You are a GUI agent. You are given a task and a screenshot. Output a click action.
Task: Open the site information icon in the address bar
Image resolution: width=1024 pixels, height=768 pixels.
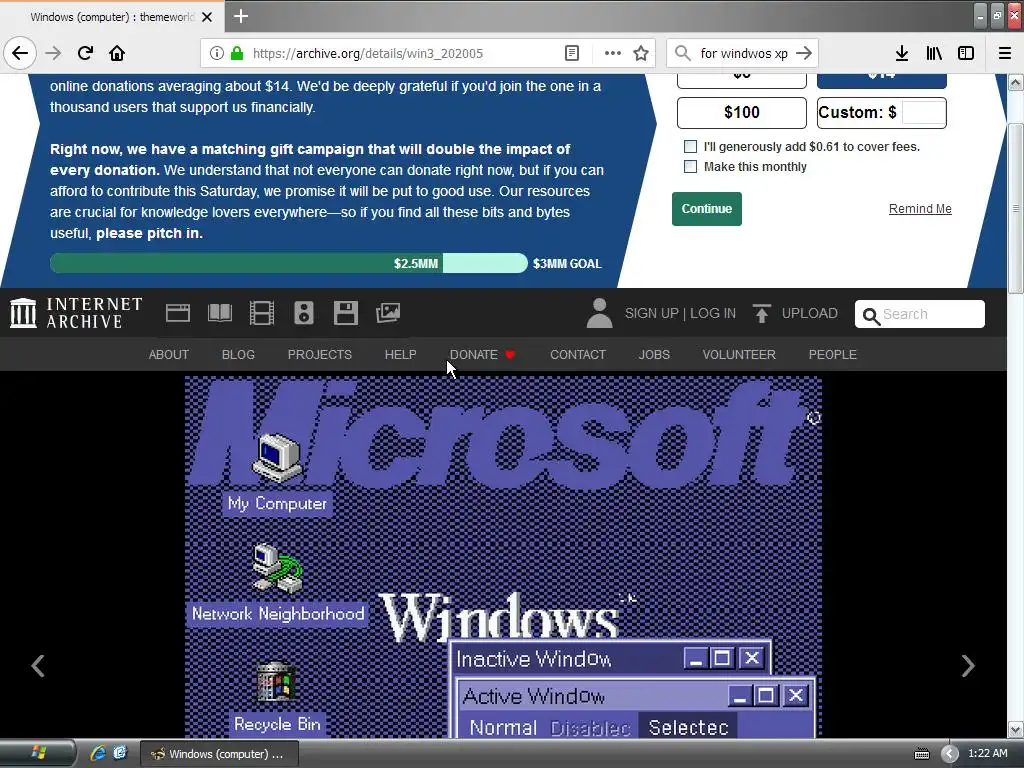tap(217, 53)
